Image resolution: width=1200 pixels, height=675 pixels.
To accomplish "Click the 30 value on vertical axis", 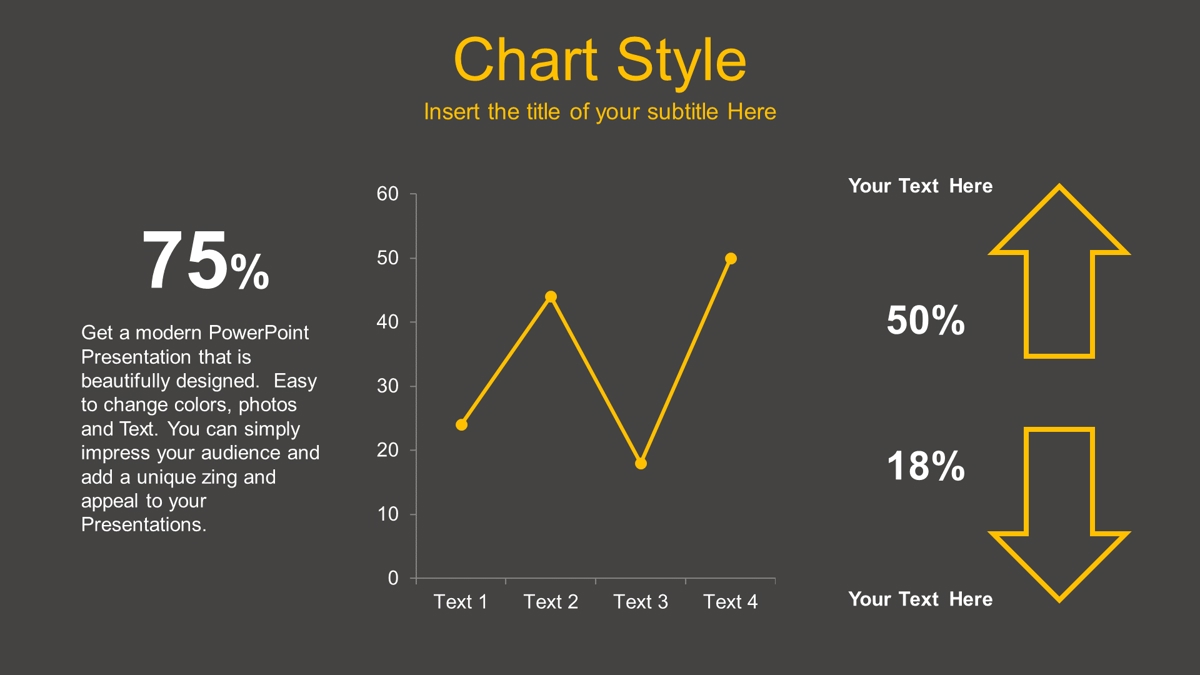I will [388, 386].
